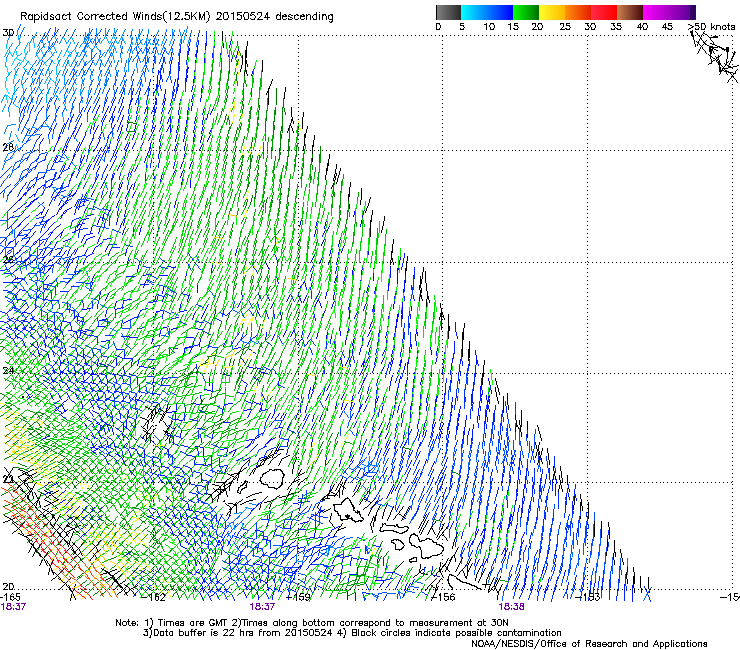Screen dimensions: 740x650
Task: Click the legend label '25'
Action: tap(565, 27)
